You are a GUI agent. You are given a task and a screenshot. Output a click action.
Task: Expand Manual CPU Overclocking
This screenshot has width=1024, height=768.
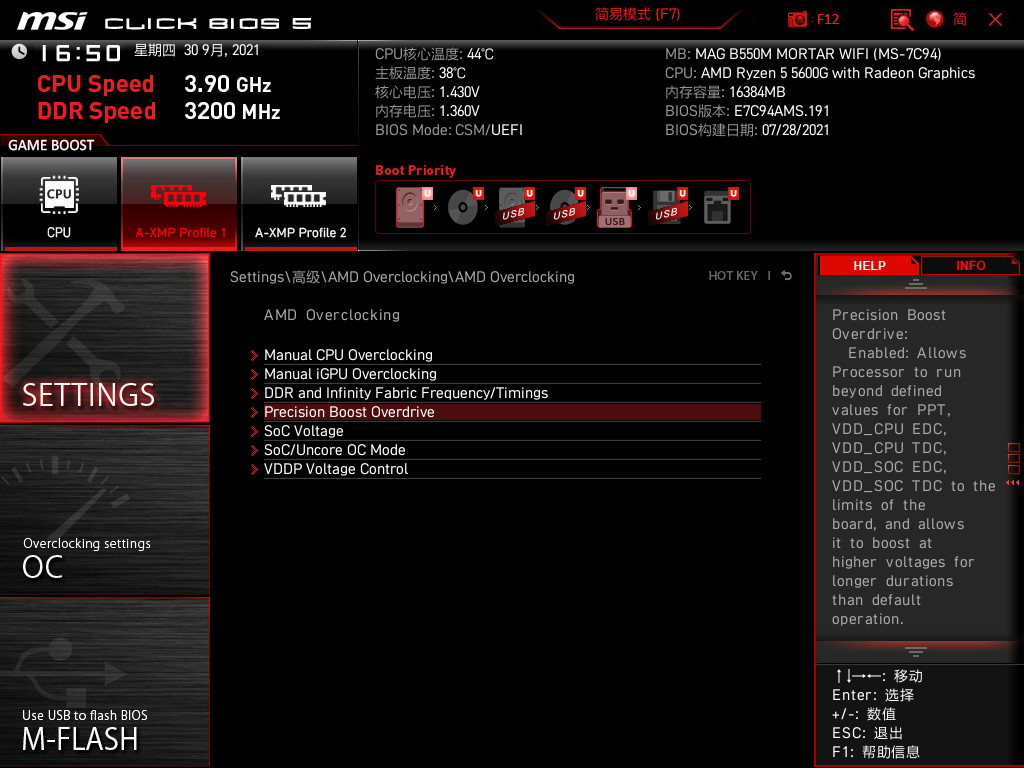point(348,355)
